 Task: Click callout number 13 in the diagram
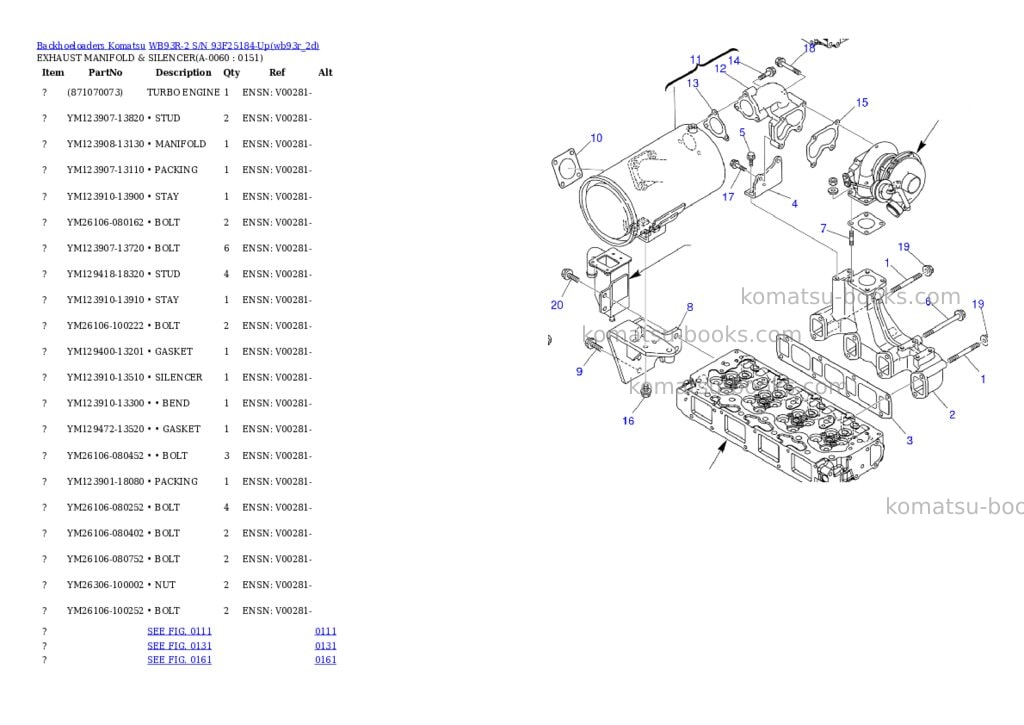[x=693, y=83]
